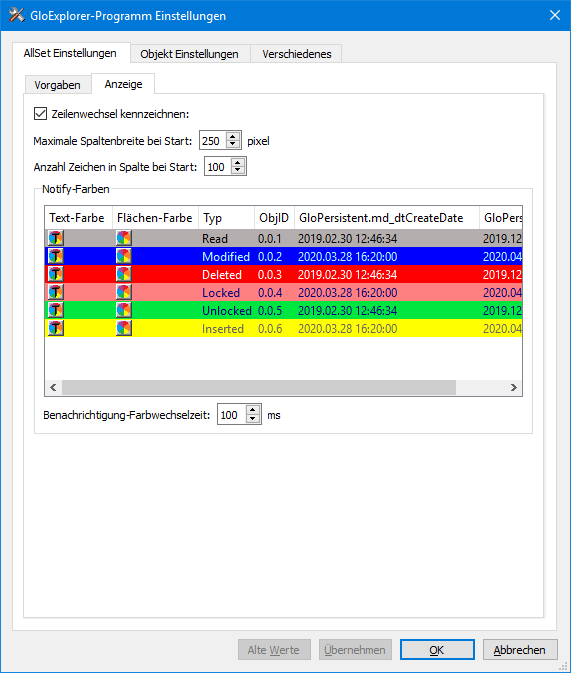Increase Benachrichtigung-Farbwechselzeit using up arrow
The width and height of the screenshot is (571, 673).
[253, 410]
